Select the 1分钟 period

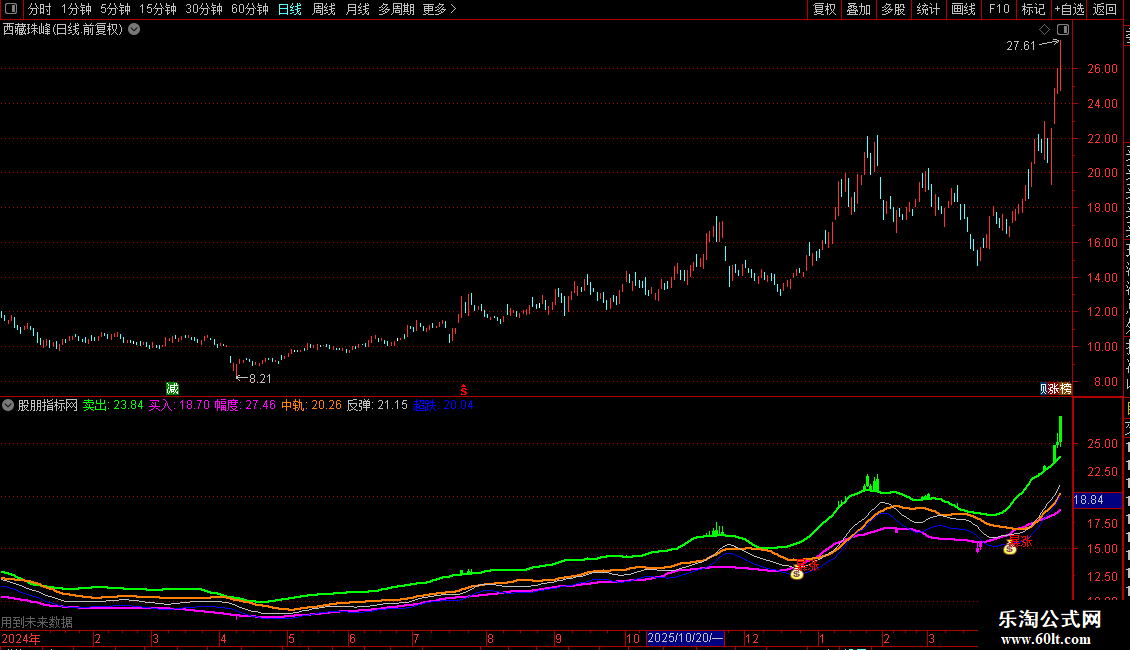[x=76, y=9]
